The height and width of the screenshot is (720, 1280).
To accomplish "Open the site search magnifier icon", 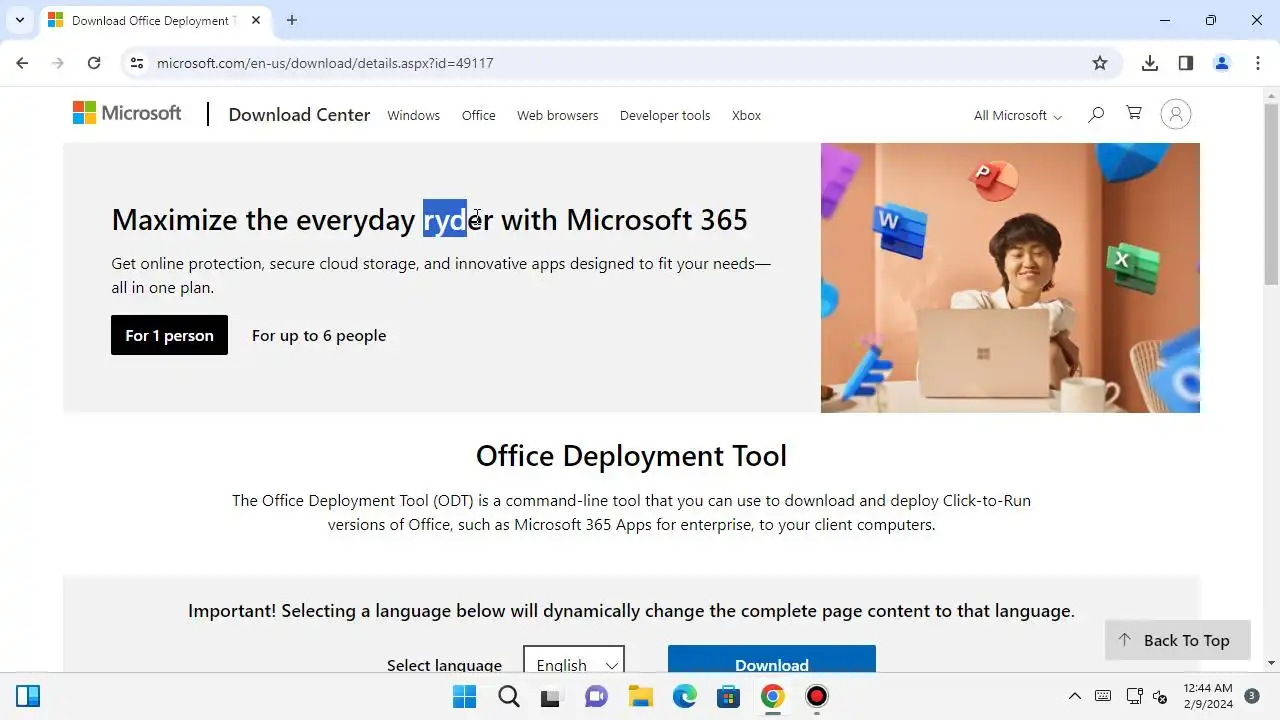I will pyautogui.click(x=1096, y=114).
